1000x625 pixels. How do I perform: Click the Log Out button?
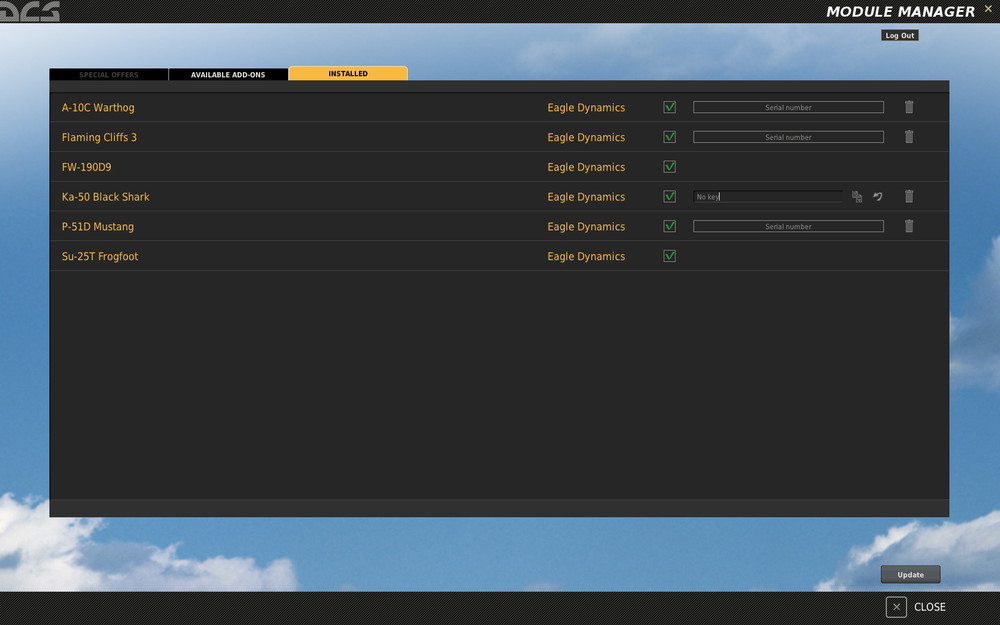[900, 36]
